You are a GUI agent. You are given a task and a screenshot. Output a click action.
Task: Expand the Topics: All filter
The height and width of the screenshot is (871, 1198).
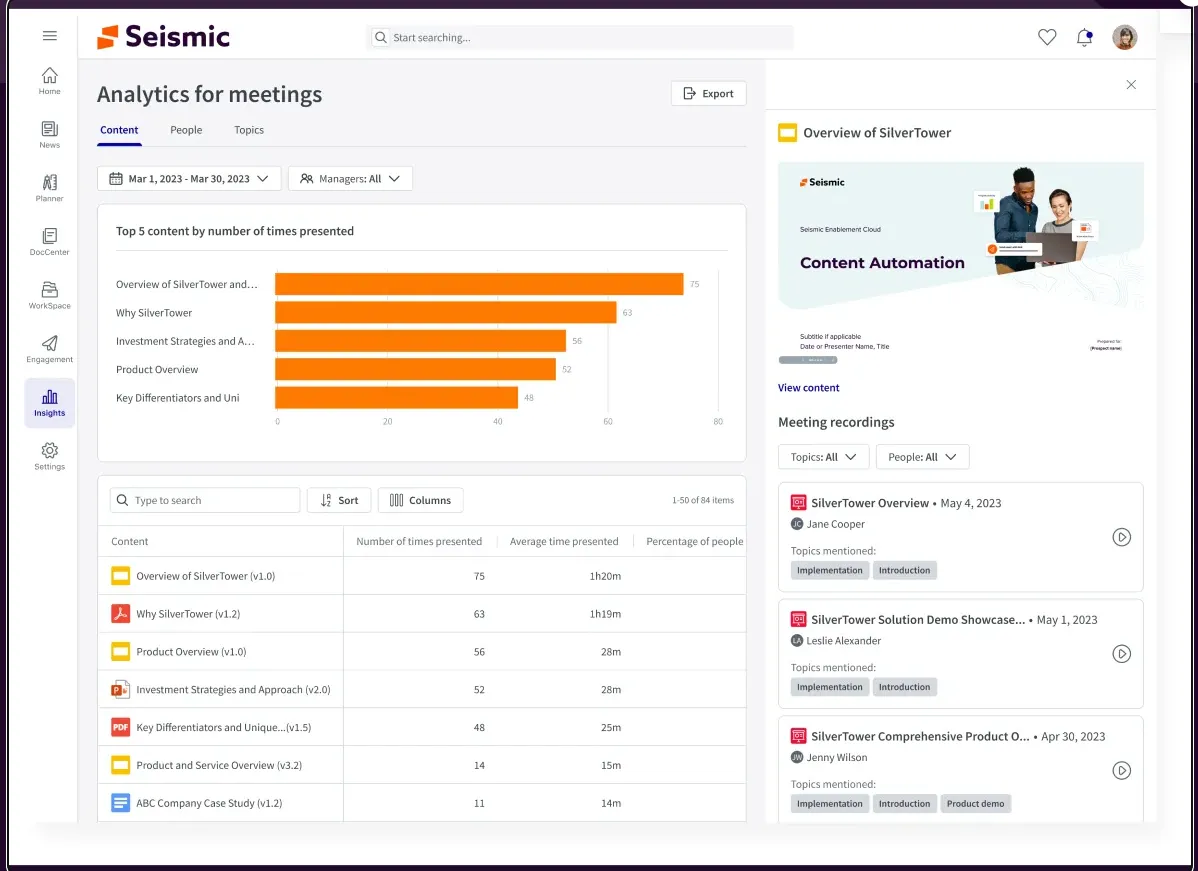coord(824,457)
